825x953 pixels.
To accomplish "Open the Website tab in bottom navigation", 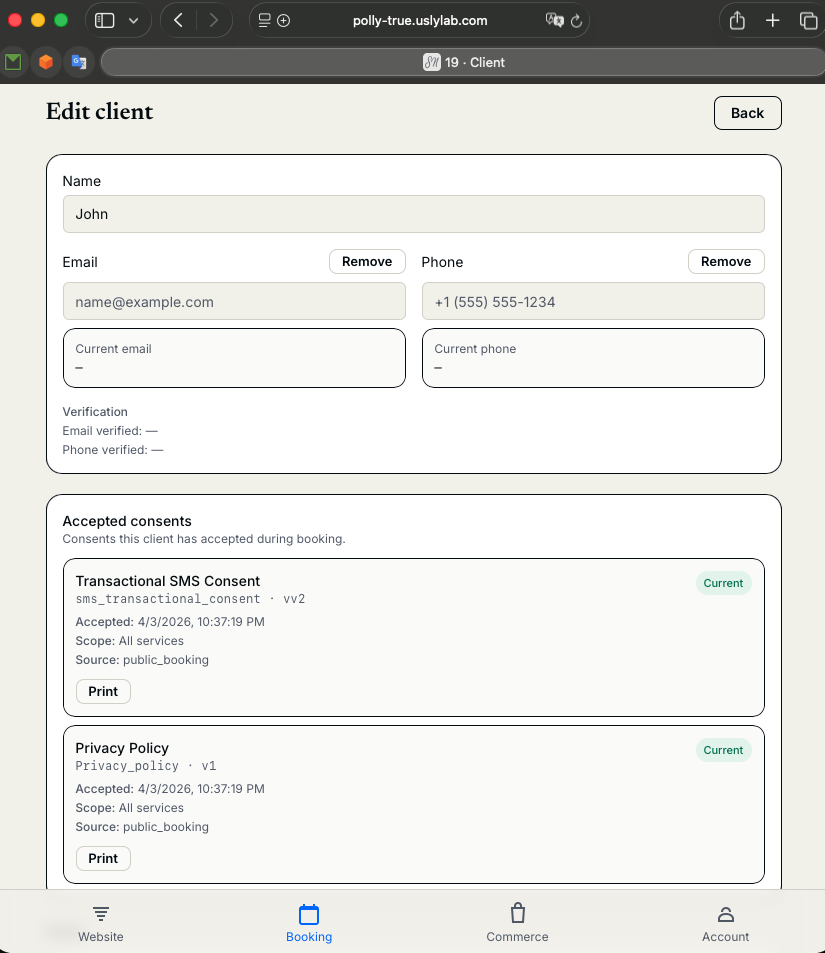I will click(x=101, y=924).
